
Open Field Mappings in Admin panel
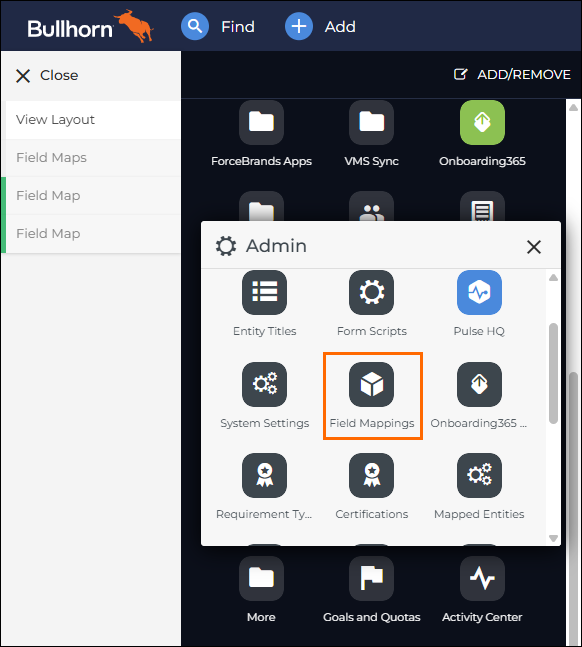pos(371,385)
